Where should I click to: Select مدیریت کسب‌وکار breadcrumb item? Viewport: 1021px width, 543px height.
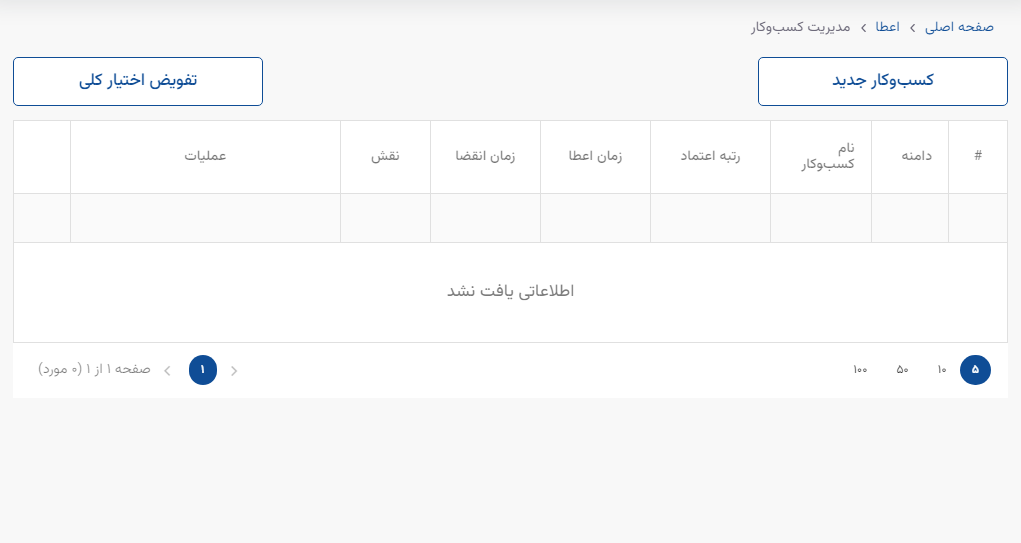800,27
